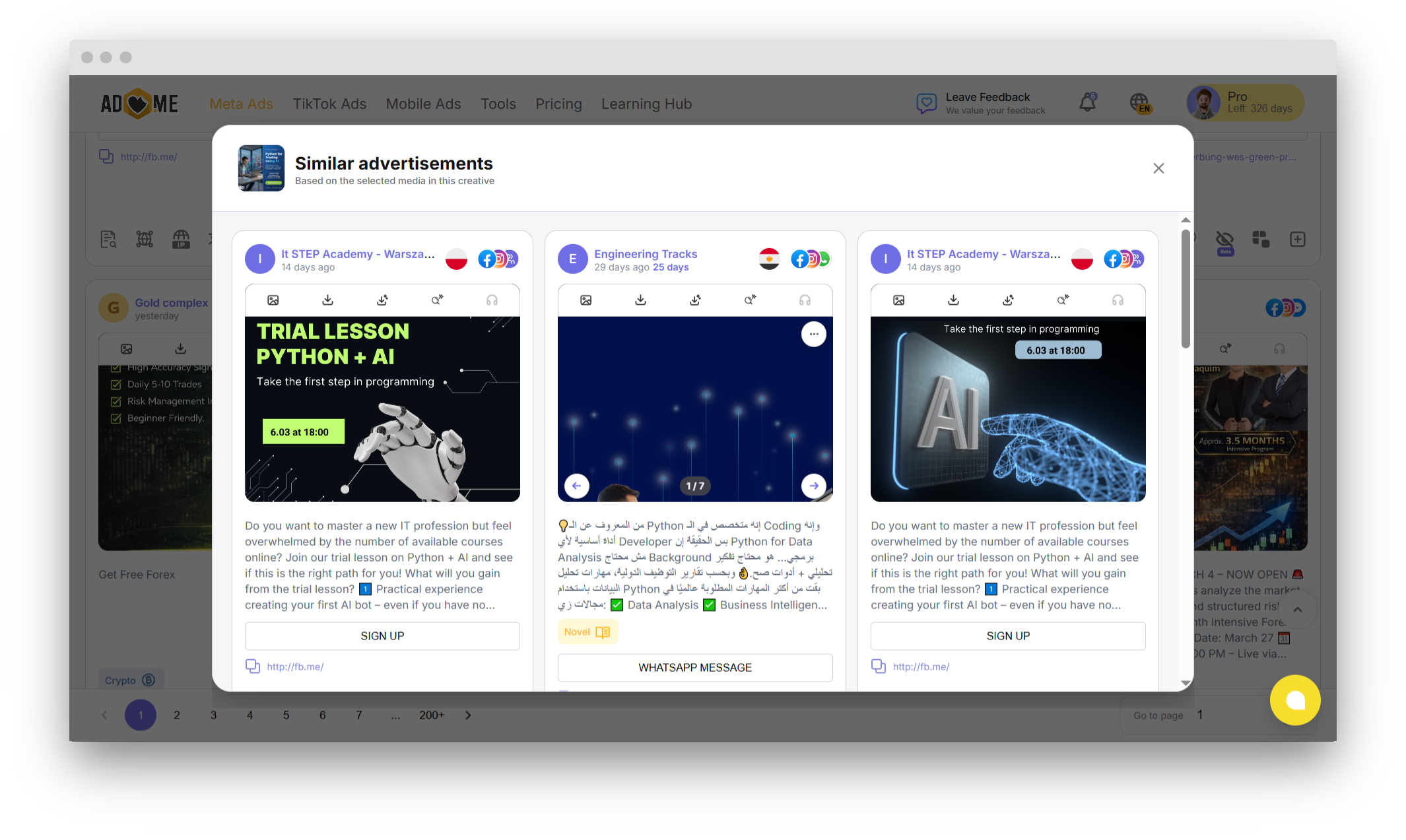The width and height of the screenshot is (1406, 840).
Task: Open the EN language selector globe
Action: [1139, 103]
